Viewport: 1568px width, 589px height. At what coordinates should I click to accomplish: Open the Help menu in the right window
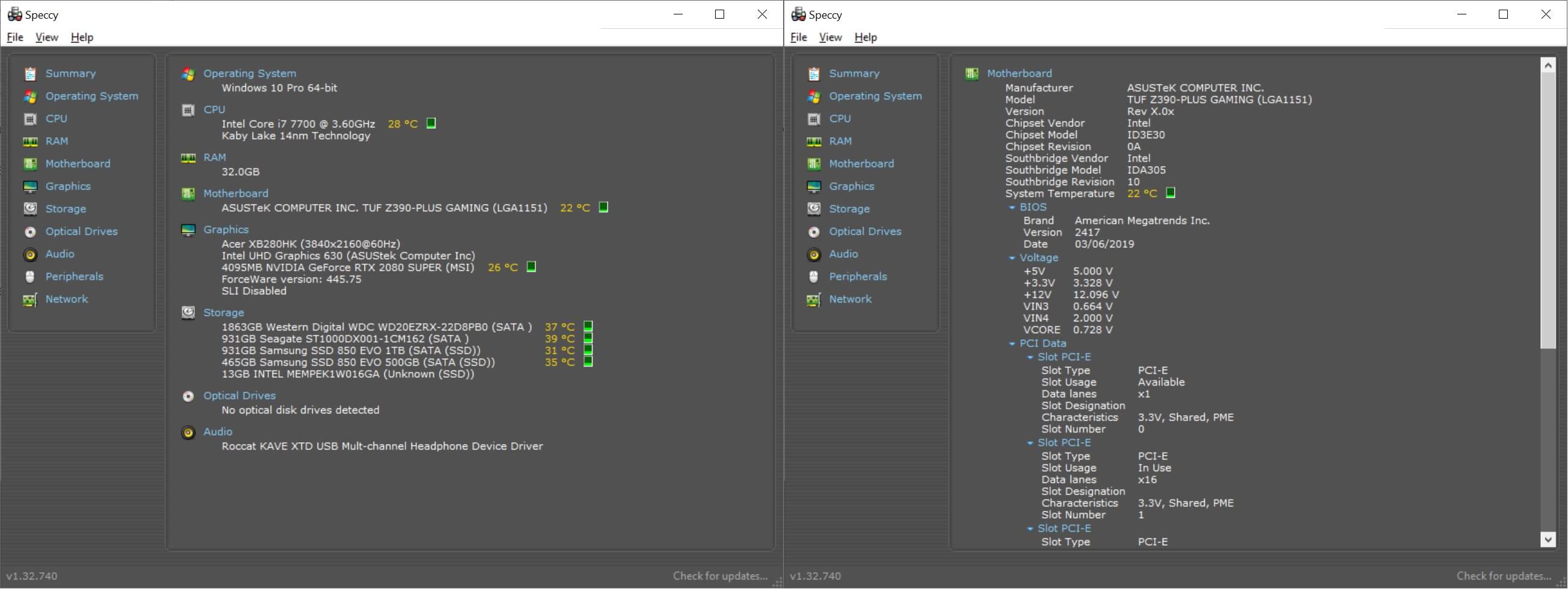tap(865, 37)
